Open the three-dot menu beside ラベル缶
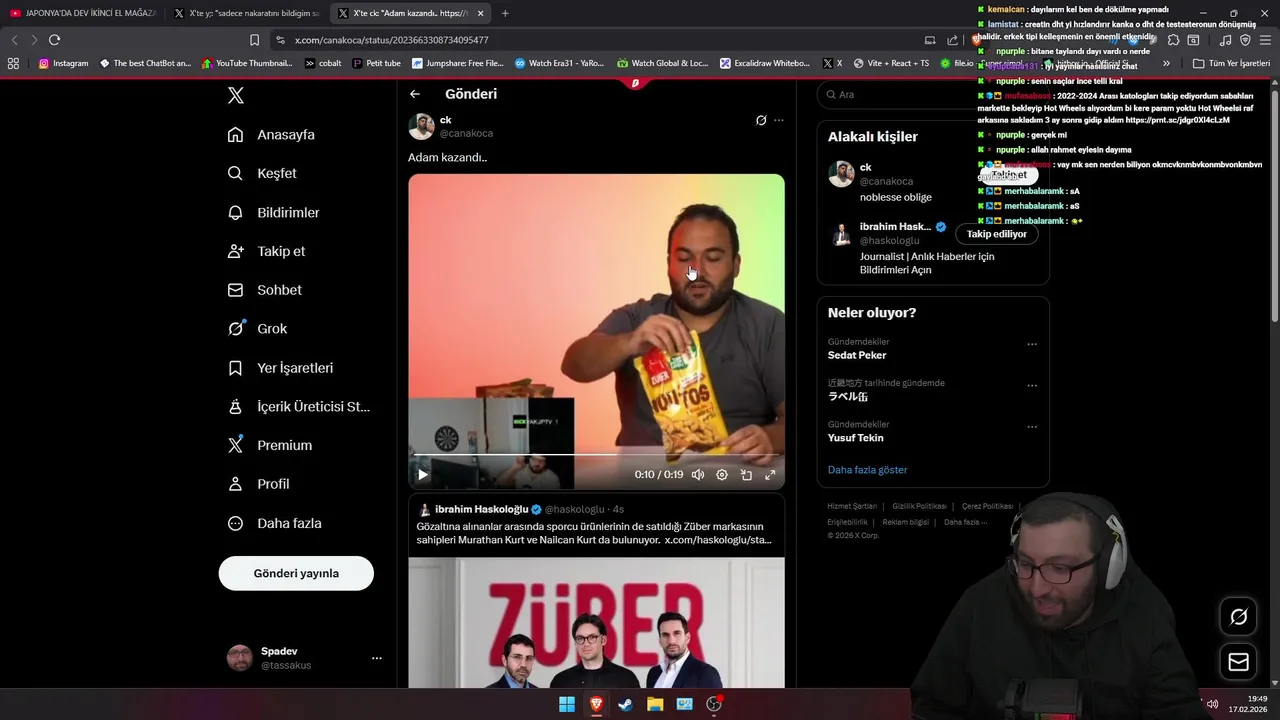The width and height of the screenshot is (1280, 720). [1032, 386]
